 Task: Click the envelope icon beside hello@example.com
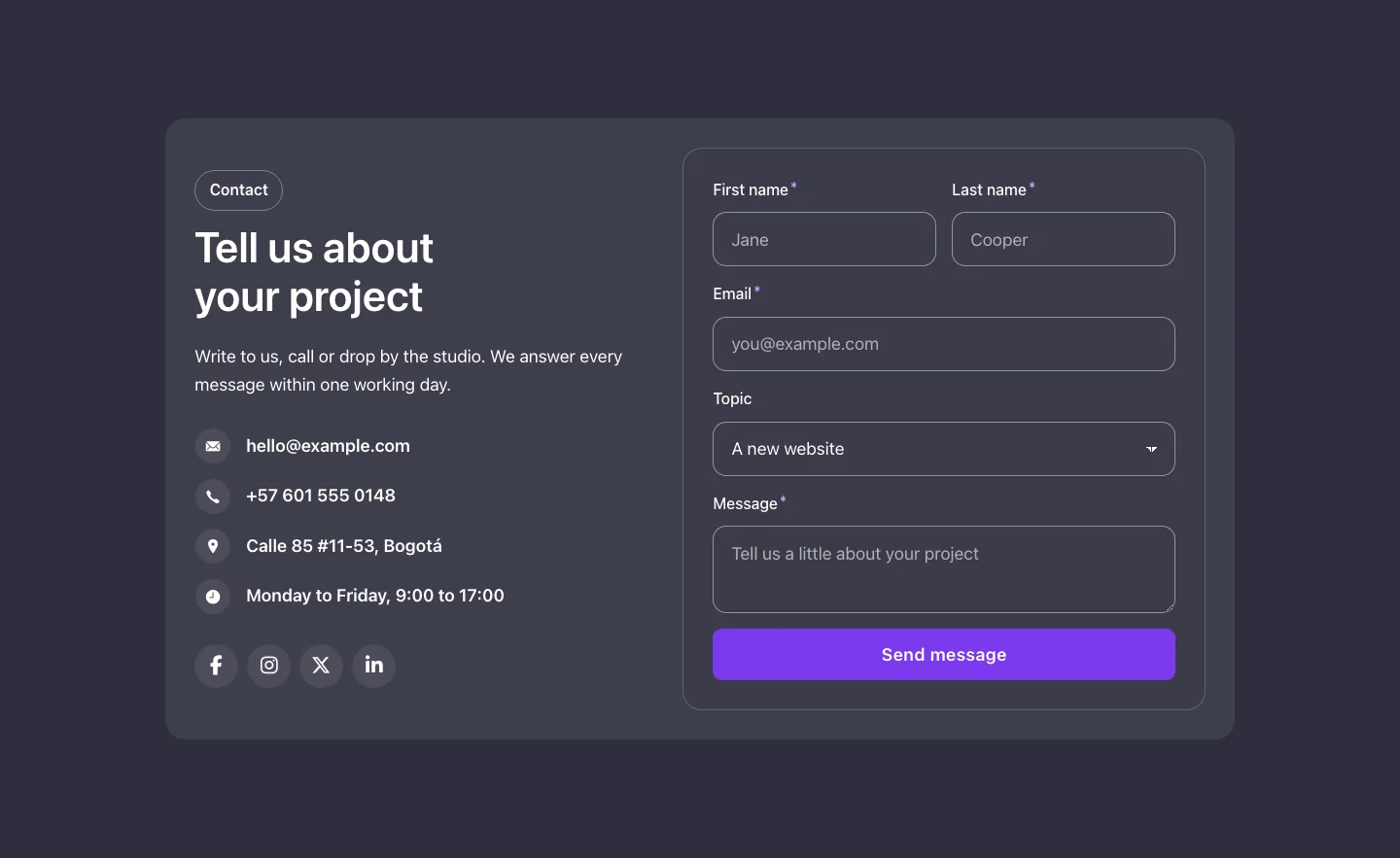coord(213,446)
